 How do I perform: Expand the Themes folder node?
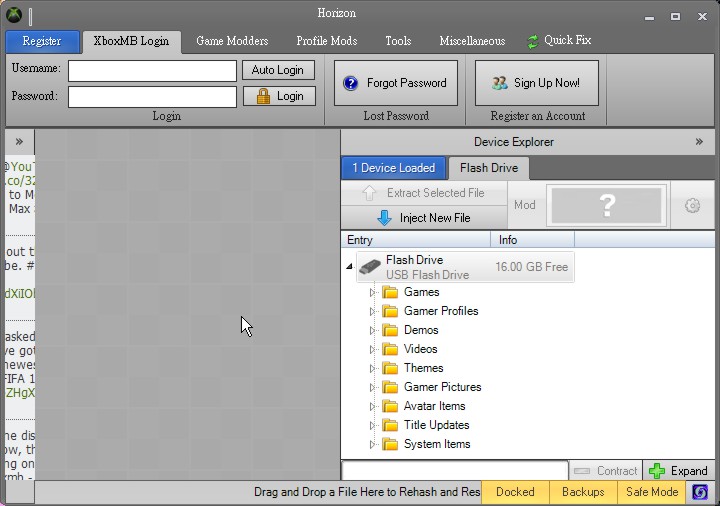pyautogui.click(x=372, y=368)
